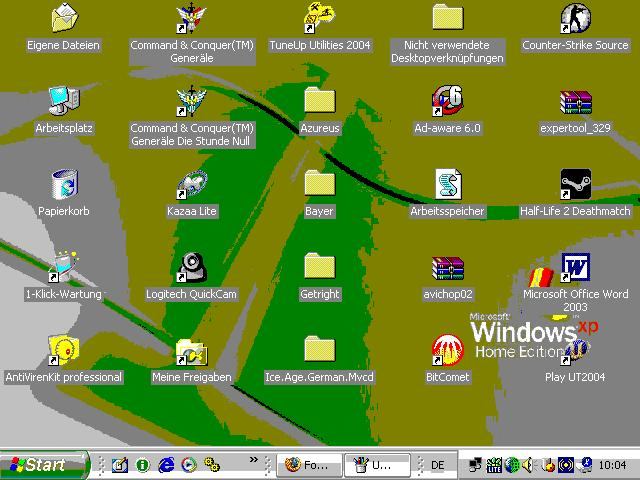
Task: Open the Start menu
Action: tap(44, 465)
